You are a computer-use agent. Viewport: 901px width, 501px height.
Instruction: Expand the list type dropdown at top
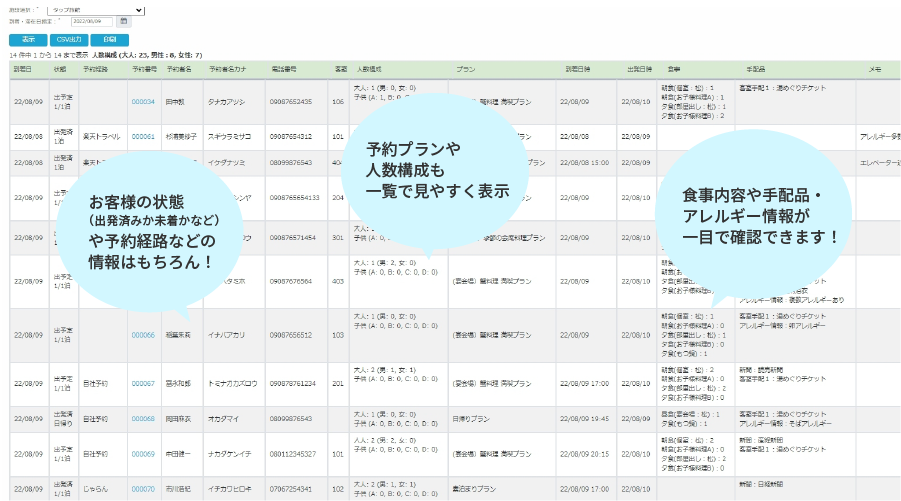[96, 10]
